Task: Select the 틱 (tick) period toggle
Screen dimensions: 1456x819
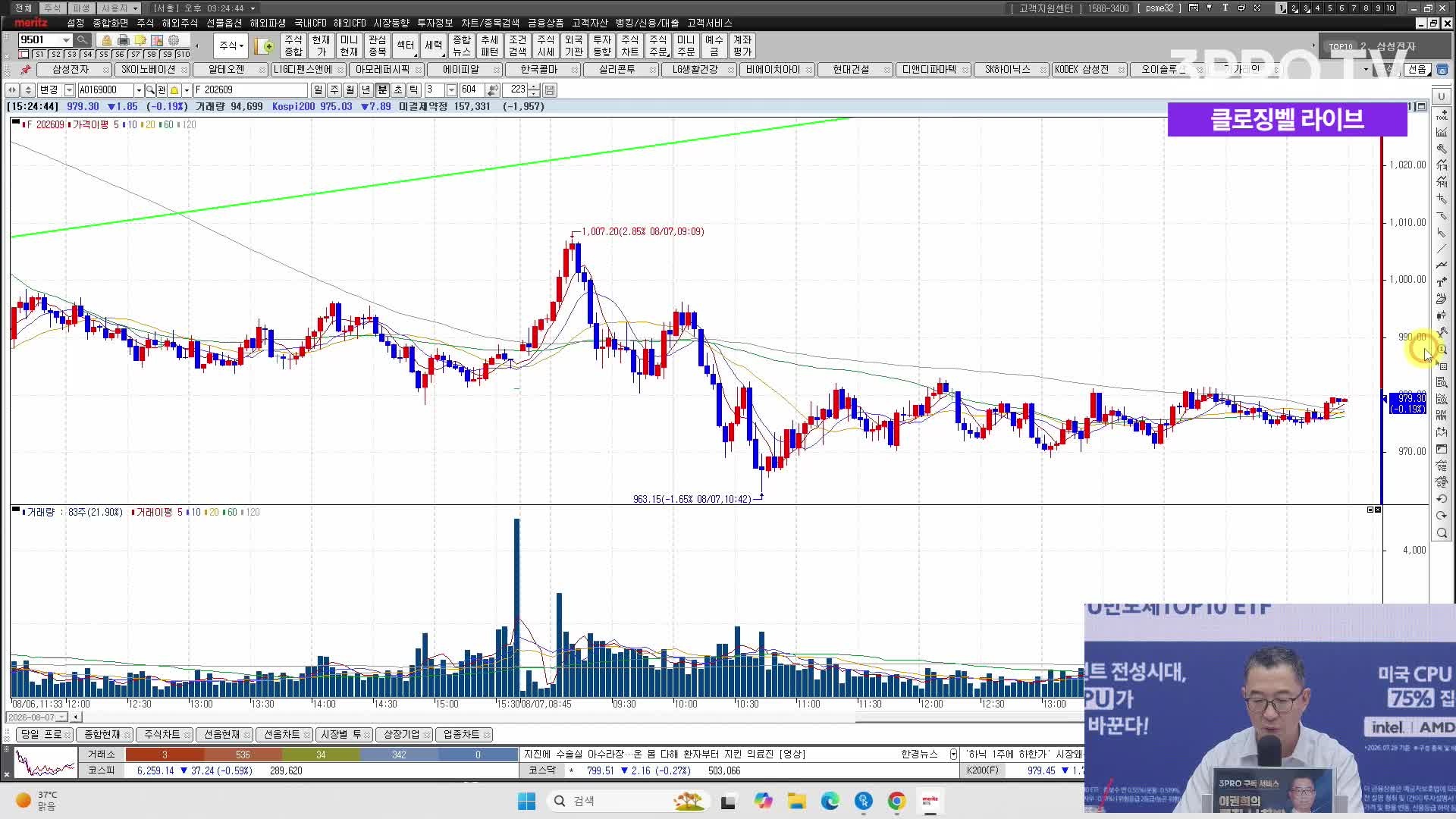Action: [413, 90]
